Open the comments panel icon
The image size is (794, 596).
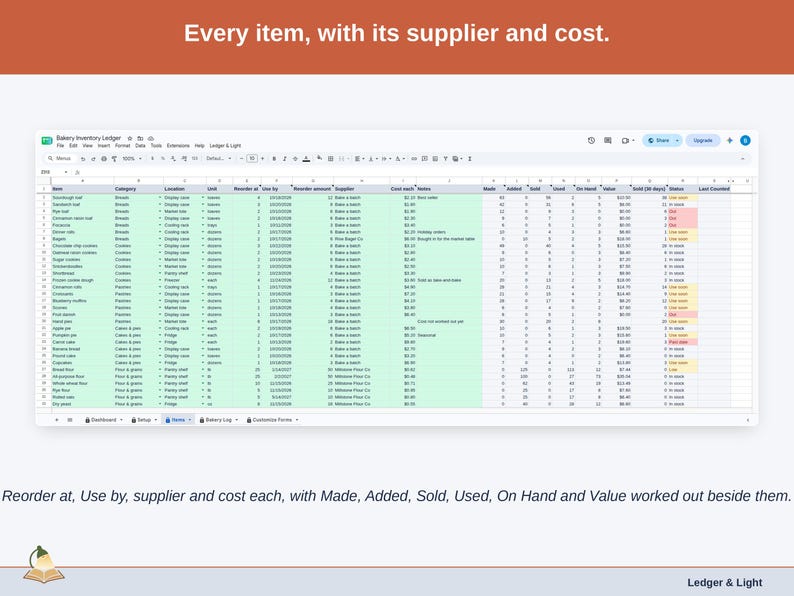[x=608, y=140]
